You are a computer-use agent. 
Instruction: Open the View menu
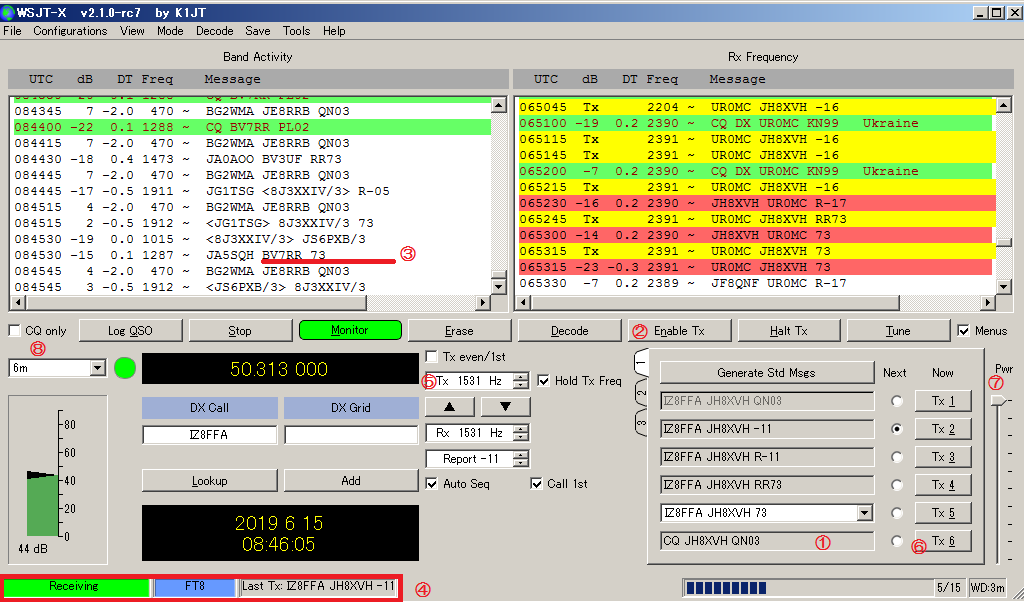(x=132, y=31)
